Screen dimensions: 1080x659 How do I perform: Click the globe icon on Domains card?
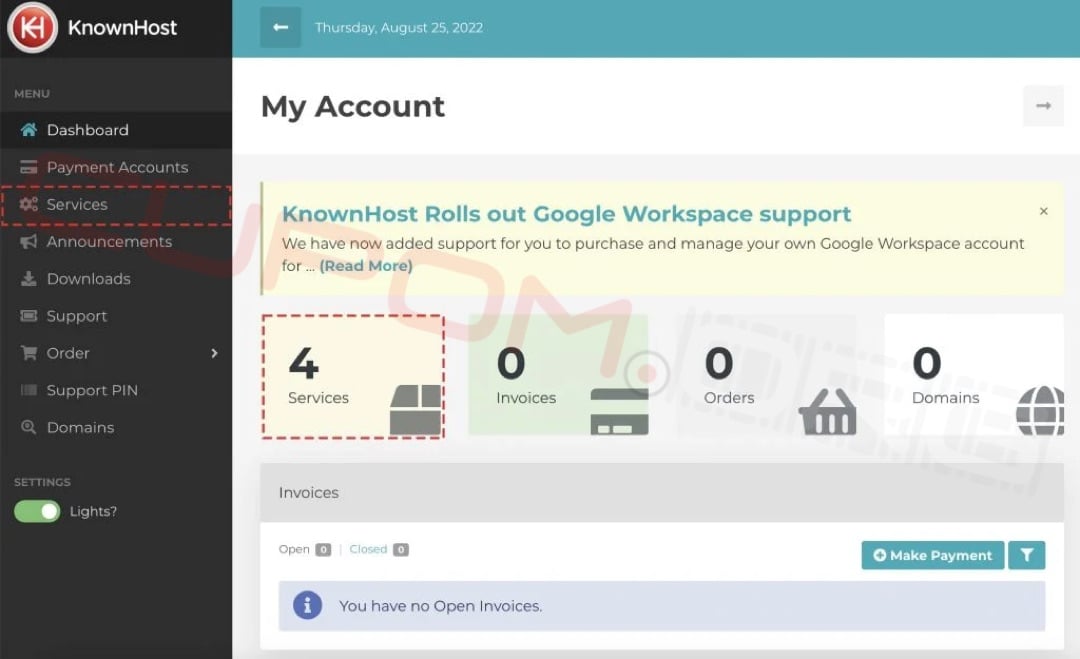pos(1041,410)
